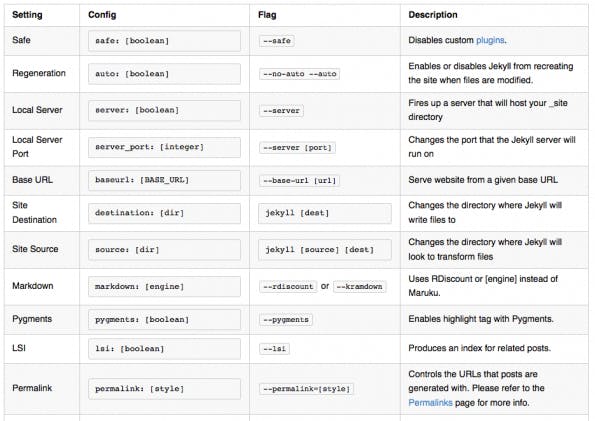This screenshot has height=421, width=595.
Task: Select the --base-url [url] flag
Action: pyautogui.click(x=299, y=180)
